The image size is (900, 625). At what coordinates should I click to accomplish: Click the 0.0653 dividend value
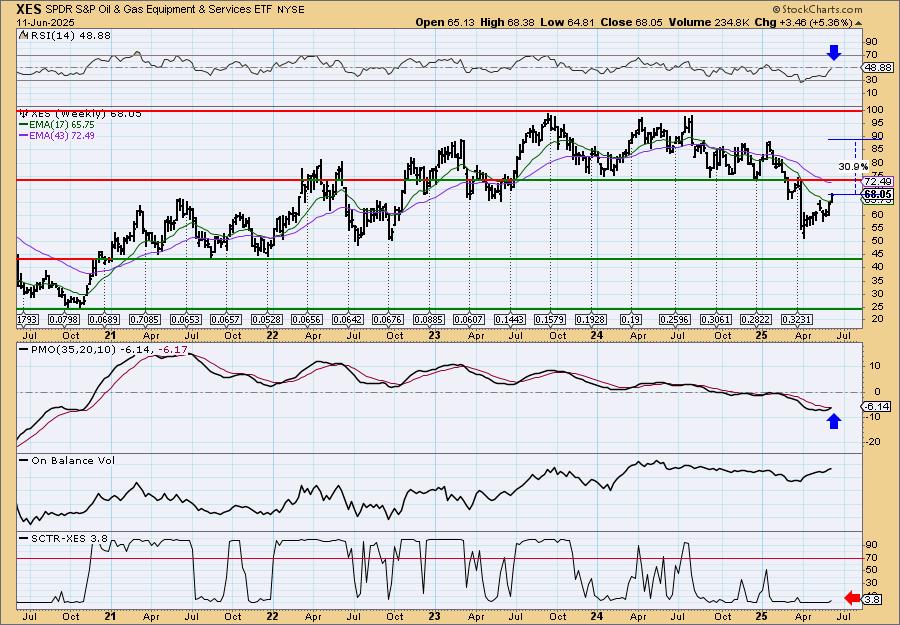pos(185,320)
